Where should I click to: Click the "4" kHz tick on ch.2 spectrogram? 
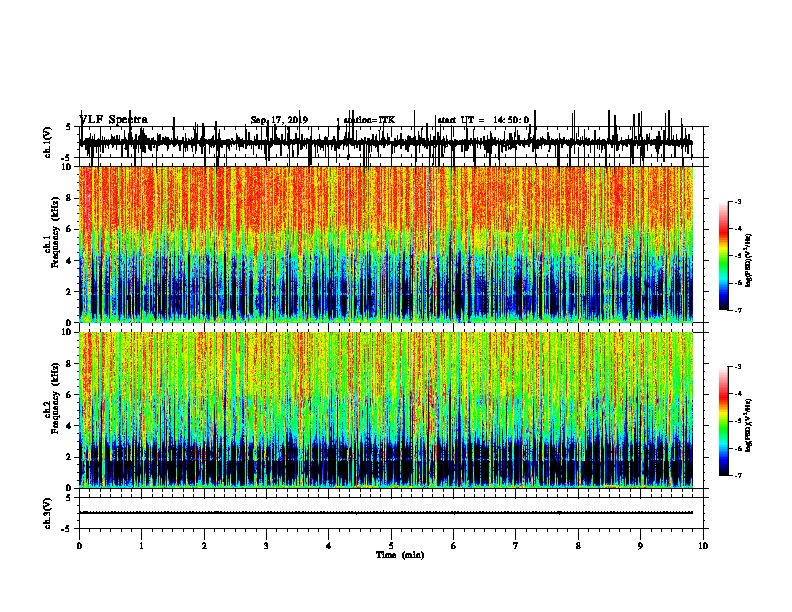pos(70,426)
